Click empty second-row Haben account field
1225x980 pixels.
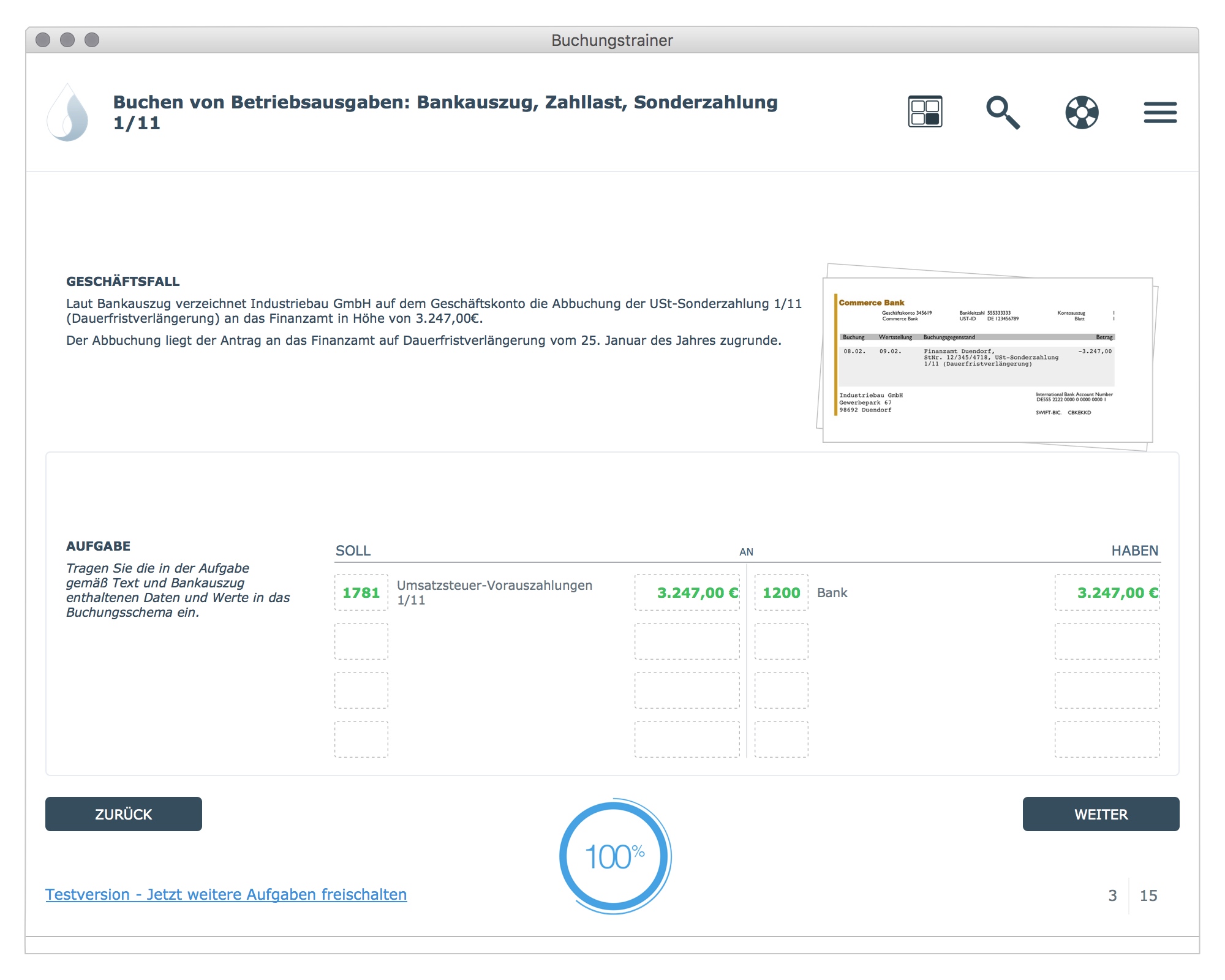click(781, 641)
